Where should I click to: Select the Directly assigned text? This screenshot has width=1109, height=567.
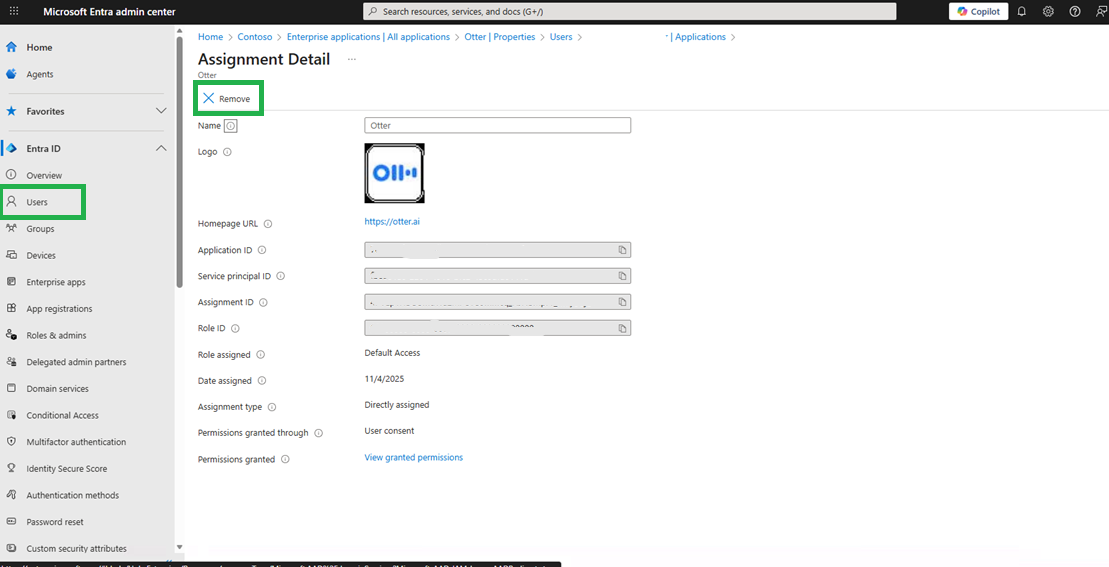(397, 405)
